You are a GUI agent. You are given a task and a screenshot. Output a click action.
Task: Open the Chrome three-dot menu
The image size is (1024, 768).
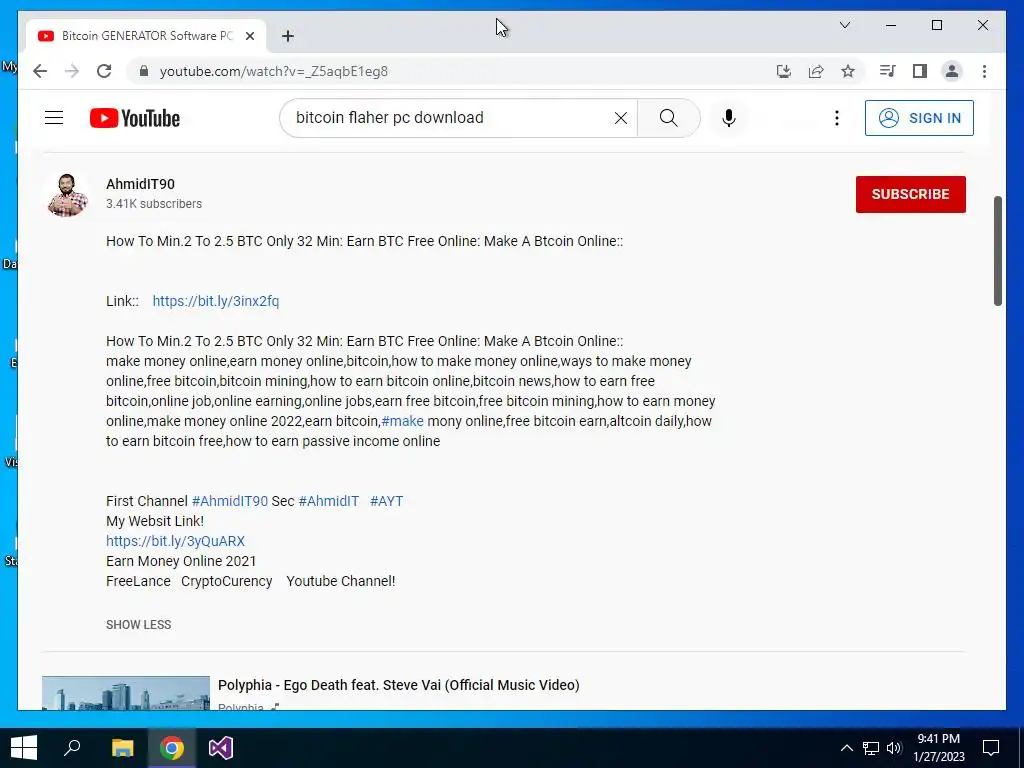[984, 71]
